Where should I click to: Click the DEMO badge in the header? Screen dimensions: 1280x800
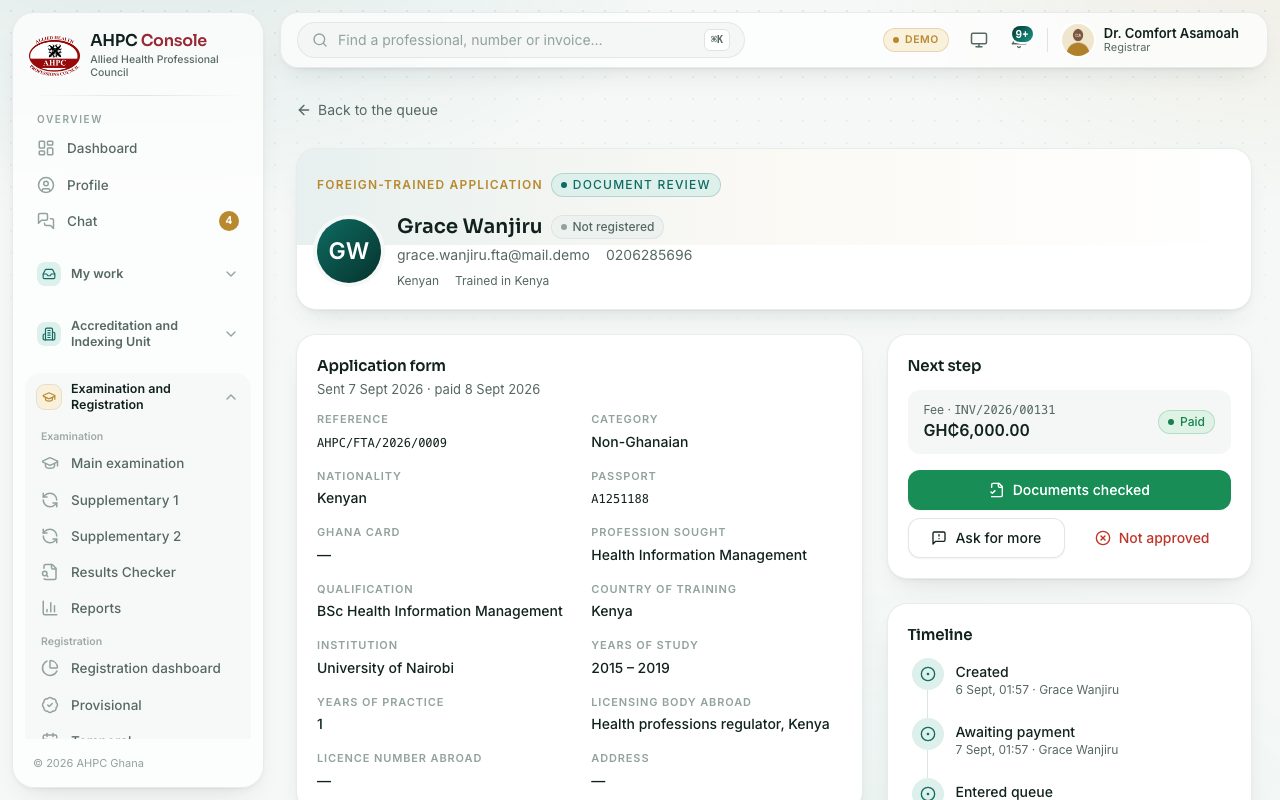point(916,40)
